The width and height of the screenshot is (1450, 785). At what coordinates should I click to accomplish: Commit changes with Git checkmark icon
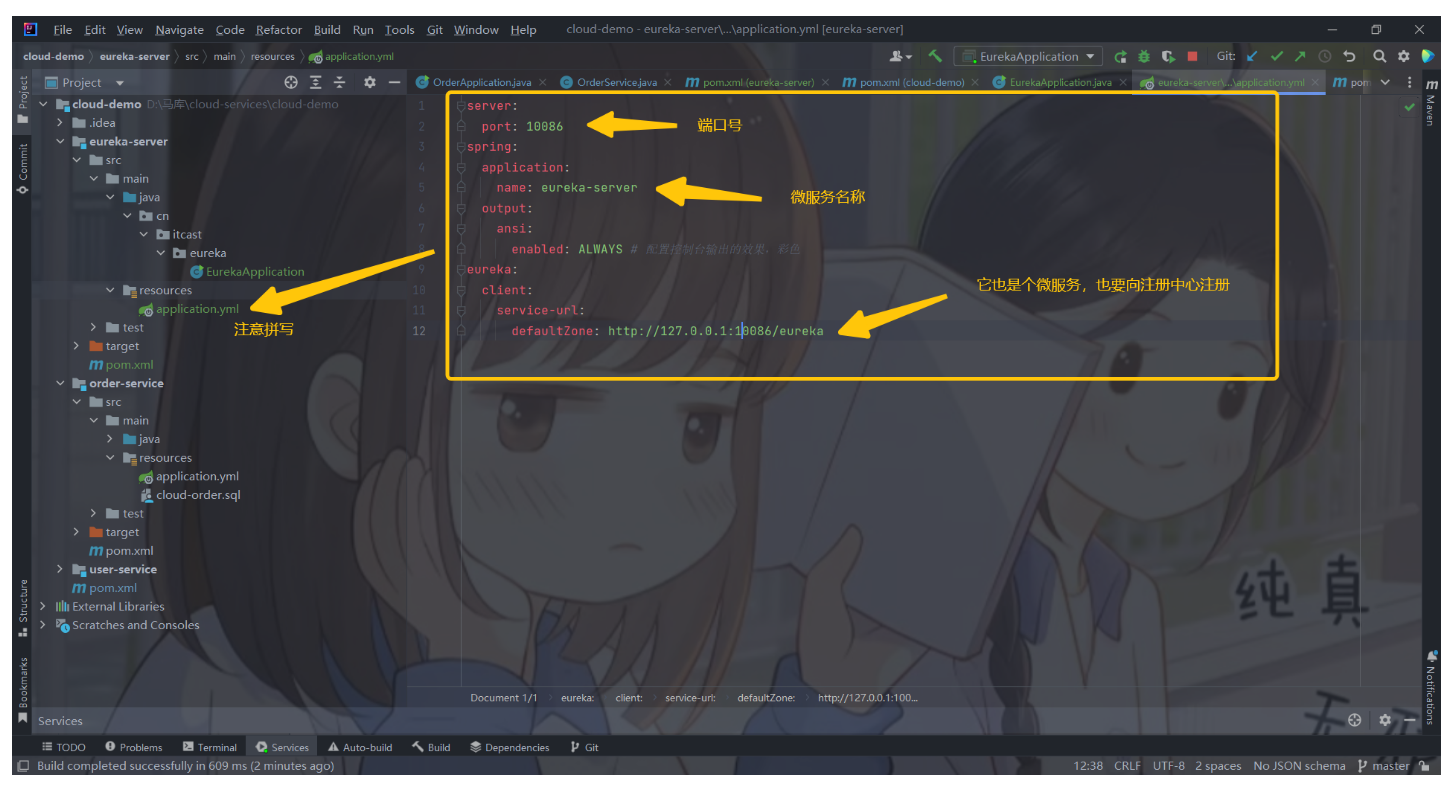point(1276,57)
